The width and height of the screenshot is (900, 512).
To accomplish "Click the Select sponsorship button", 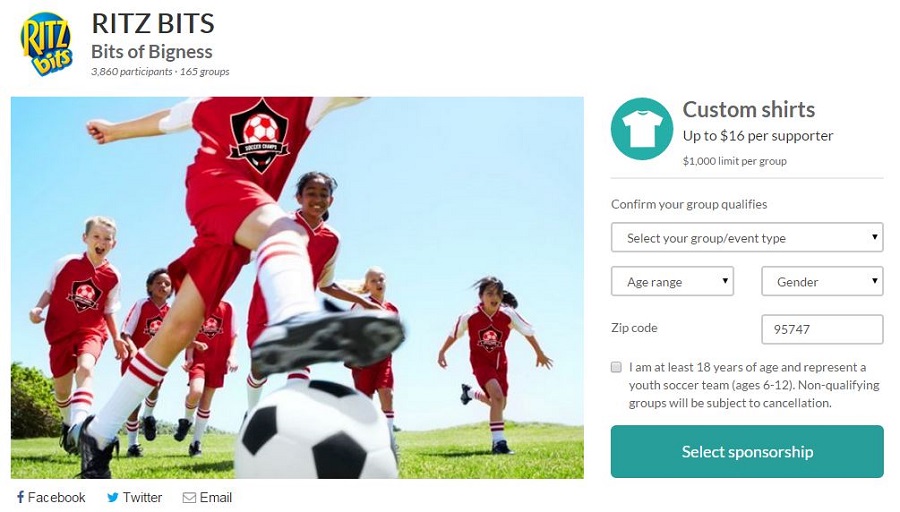I will [x=747, y=452].
